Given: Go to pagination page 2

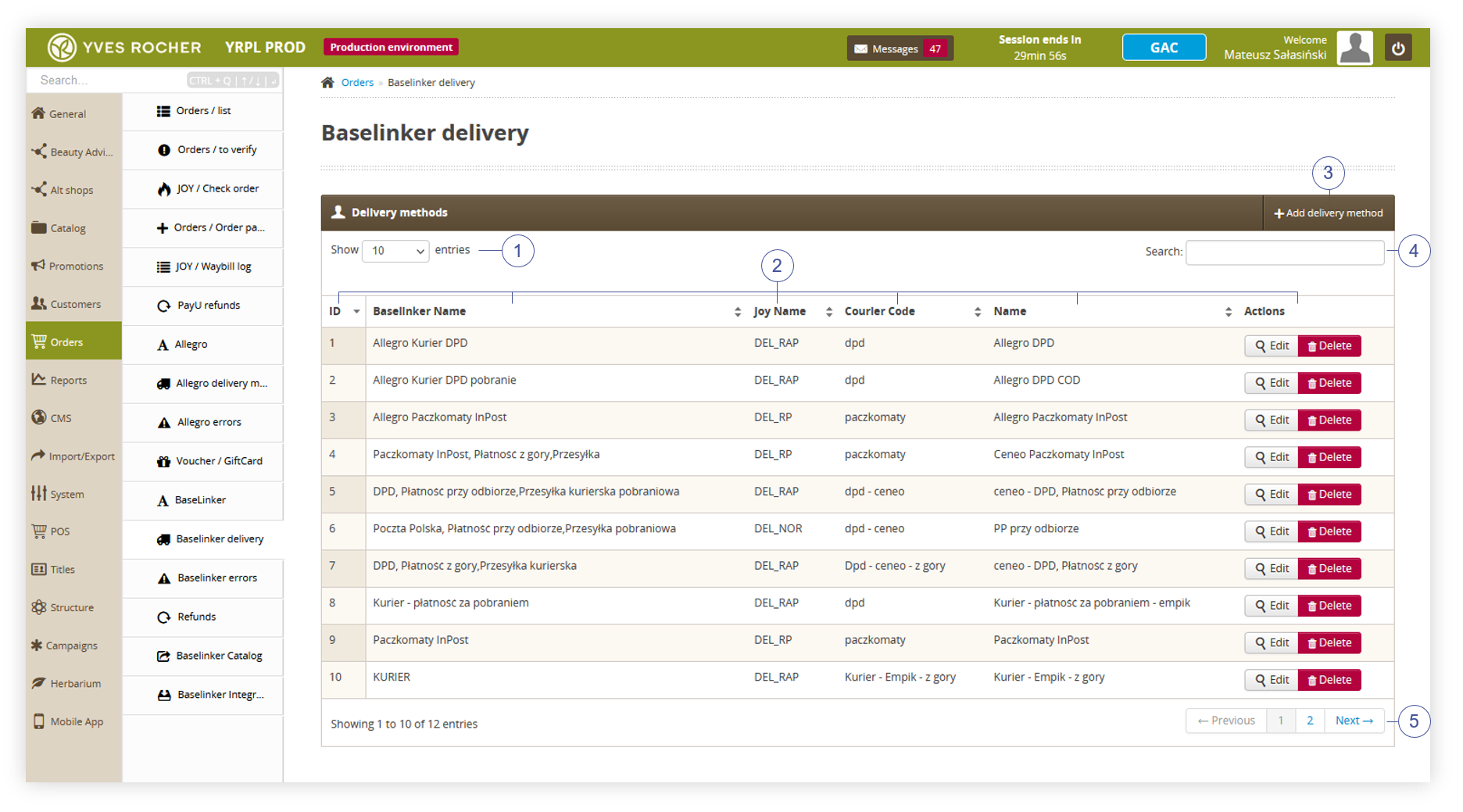Looking at the screenshot, I should tap(1310, 721).
